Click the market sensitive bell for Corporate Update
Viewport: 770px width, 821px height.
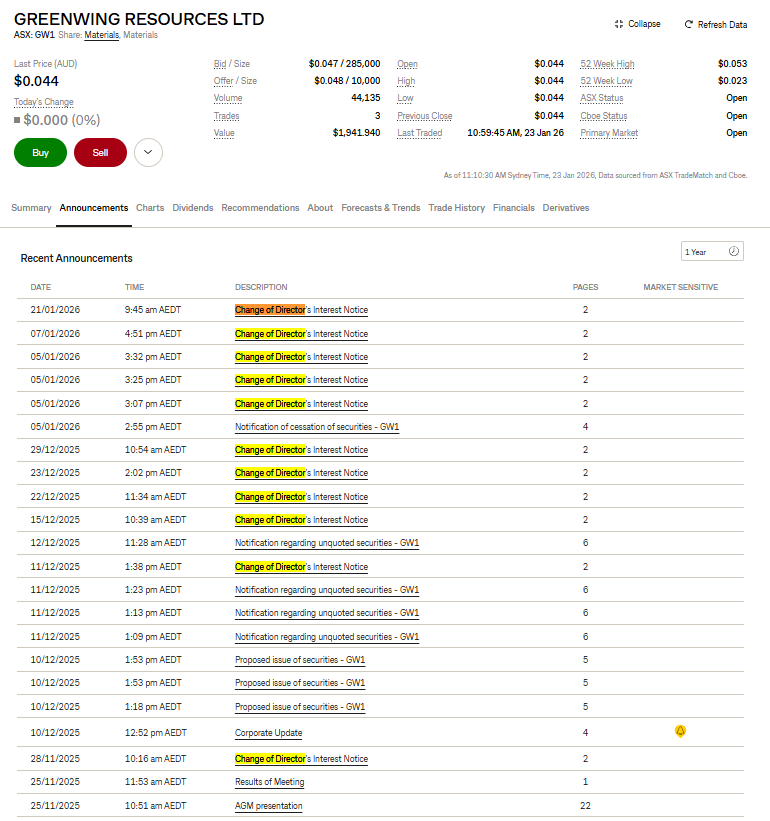click(x=680, y=731)
